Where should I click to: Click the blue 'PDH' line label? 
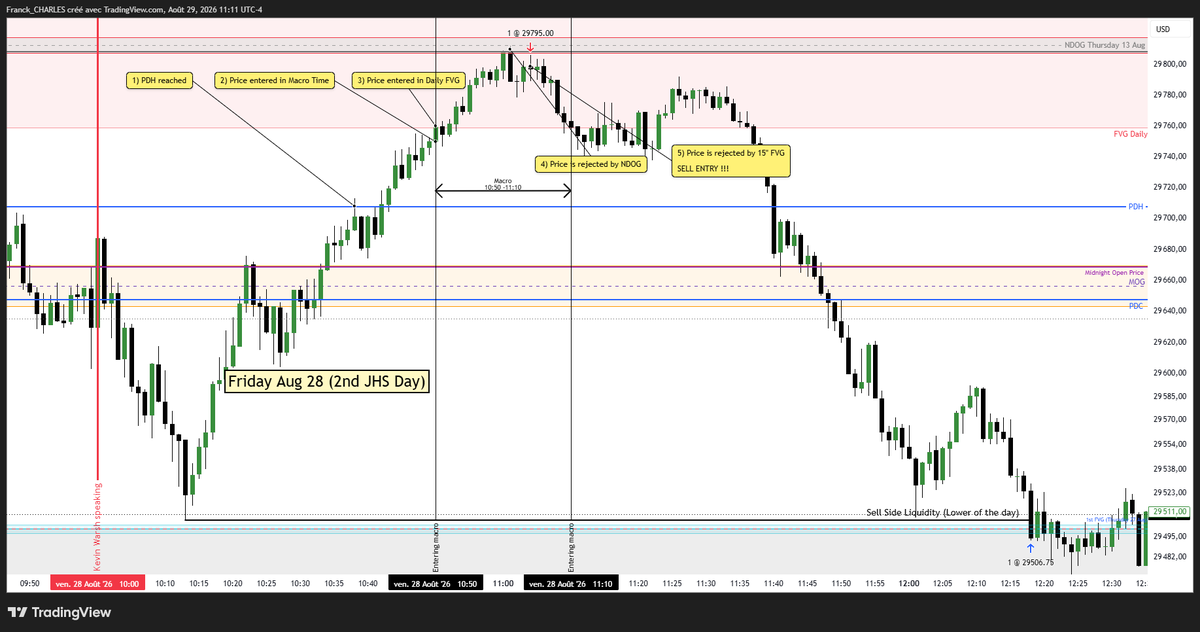pyautogui.click(x=1136, y=207)
